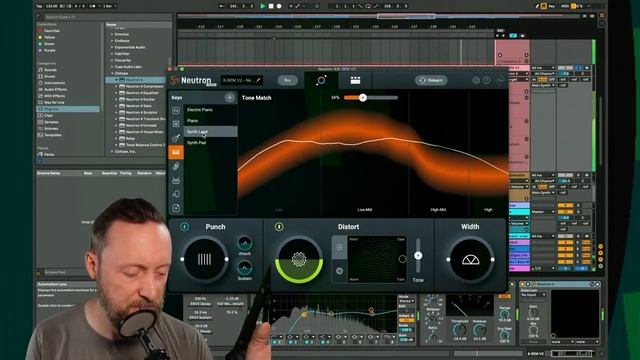
Task: Expand Neutron 4 Sculptor item
Action: click(116, 112)
